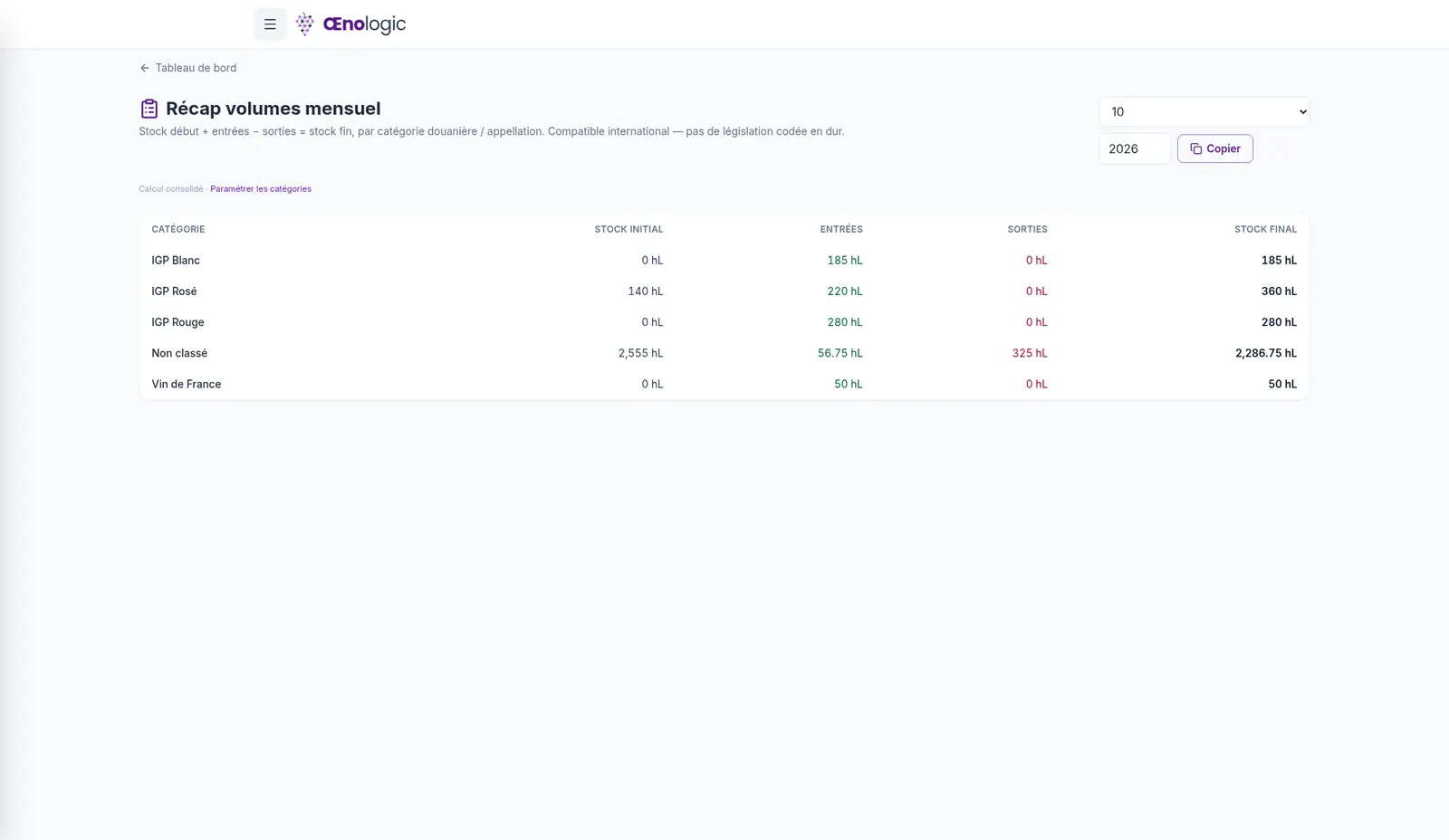This screenshot has width=1449, height=840.
Task: Select the IGP Rosé row label
Action: (x=174, y=291)
